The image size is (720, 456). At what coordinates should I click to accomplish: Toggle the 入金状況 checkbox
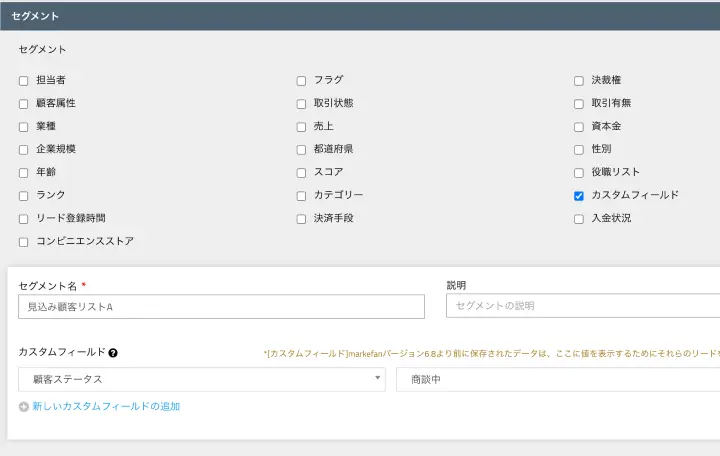tap(579, 219)
